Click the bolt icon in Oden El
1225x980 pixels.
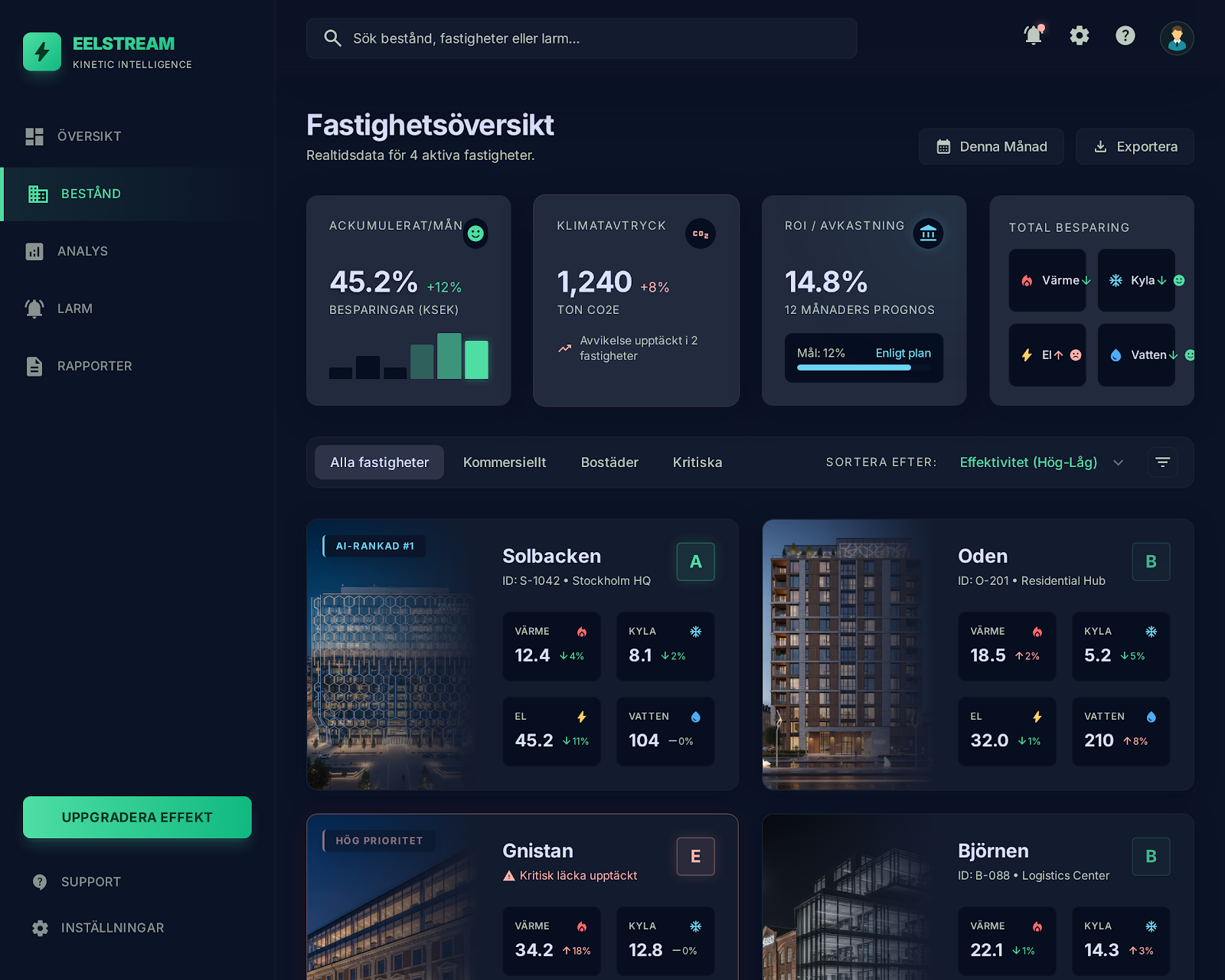[1037, 717]
